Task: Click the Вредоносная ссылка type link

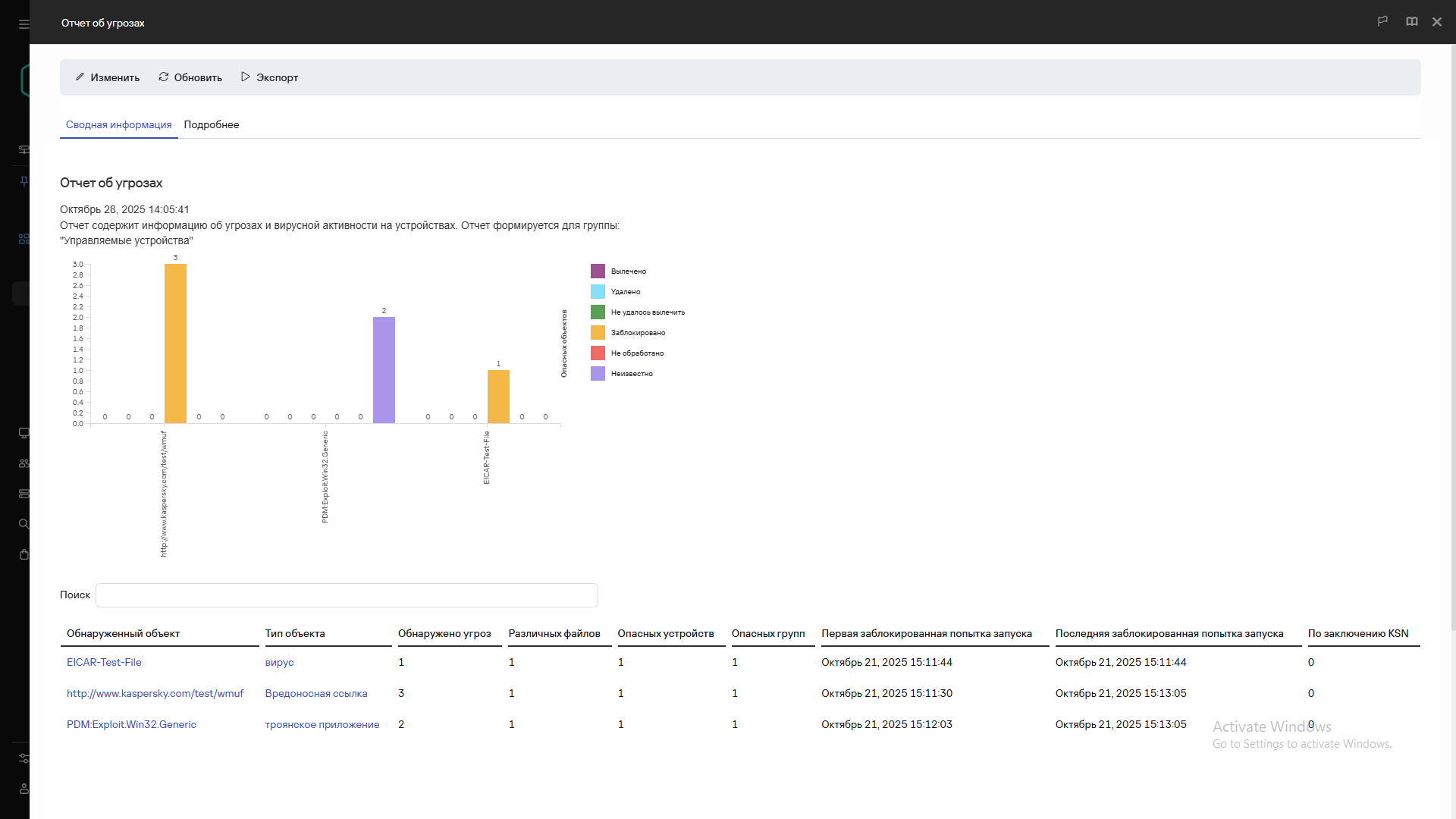Action: point(315,693)
